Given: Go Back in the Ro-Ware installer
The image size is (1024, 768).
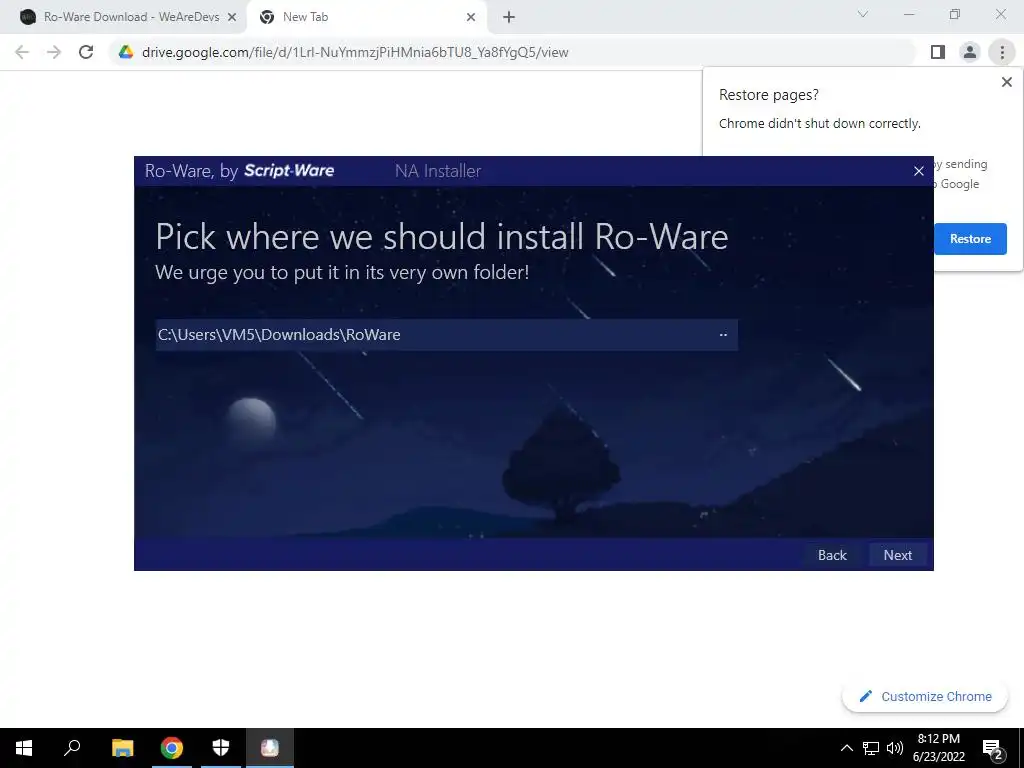Looking at the screenshot, I should [x=832, y=555].
